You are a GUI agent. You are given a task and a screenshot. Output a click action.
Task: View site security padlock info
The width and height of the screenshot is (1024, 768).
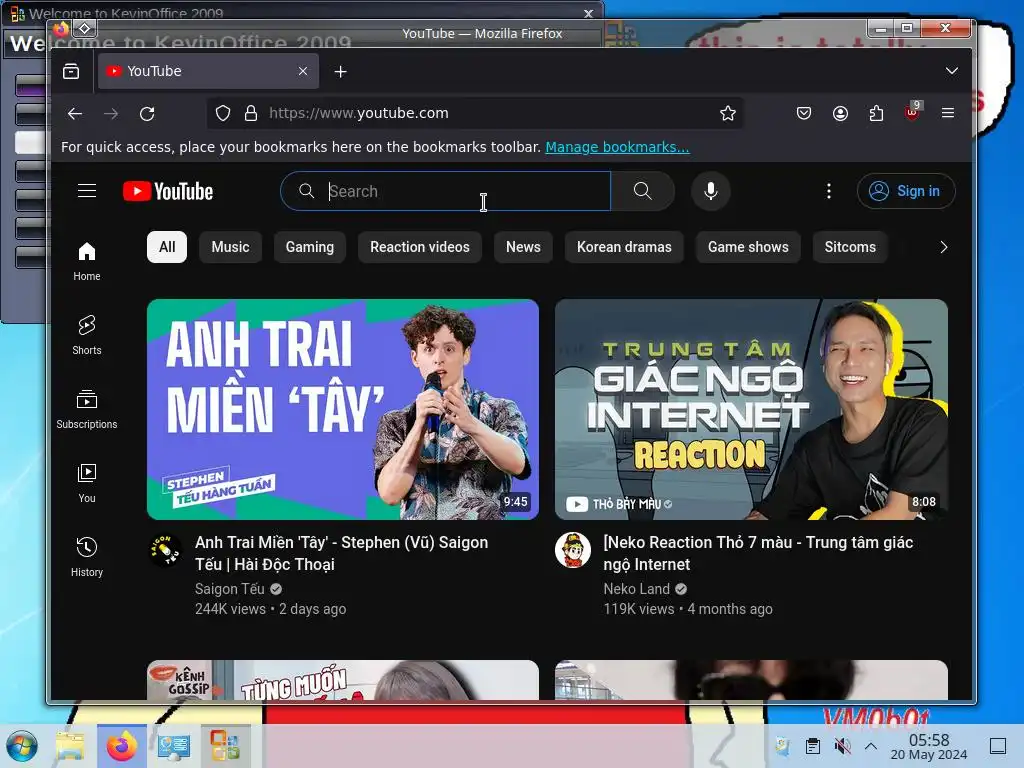point(251,114)
